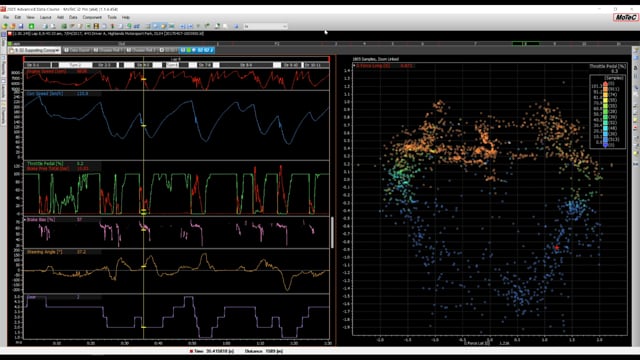Select the 'Turn 4' track section label
The height and width of the screenshot is (360, 640).
[x=171, y=65]
